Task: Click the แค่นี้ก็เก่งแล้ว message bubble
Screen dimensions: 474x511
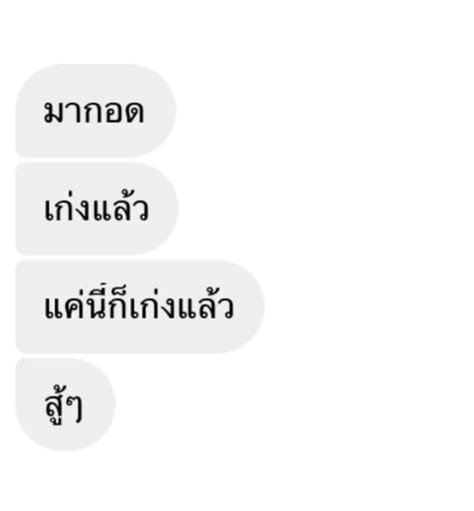Action: pyautogui.click(x=140, y=306)
